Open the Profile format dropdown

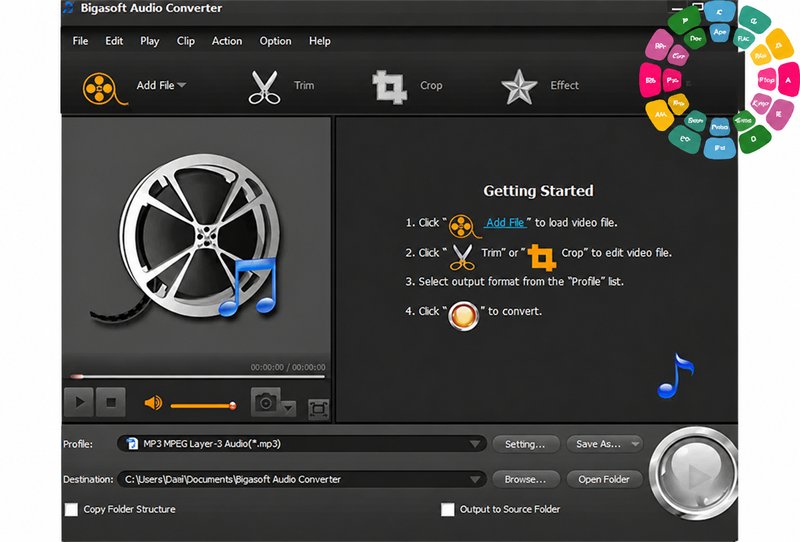pyautogui.click(x=475, y=444)
